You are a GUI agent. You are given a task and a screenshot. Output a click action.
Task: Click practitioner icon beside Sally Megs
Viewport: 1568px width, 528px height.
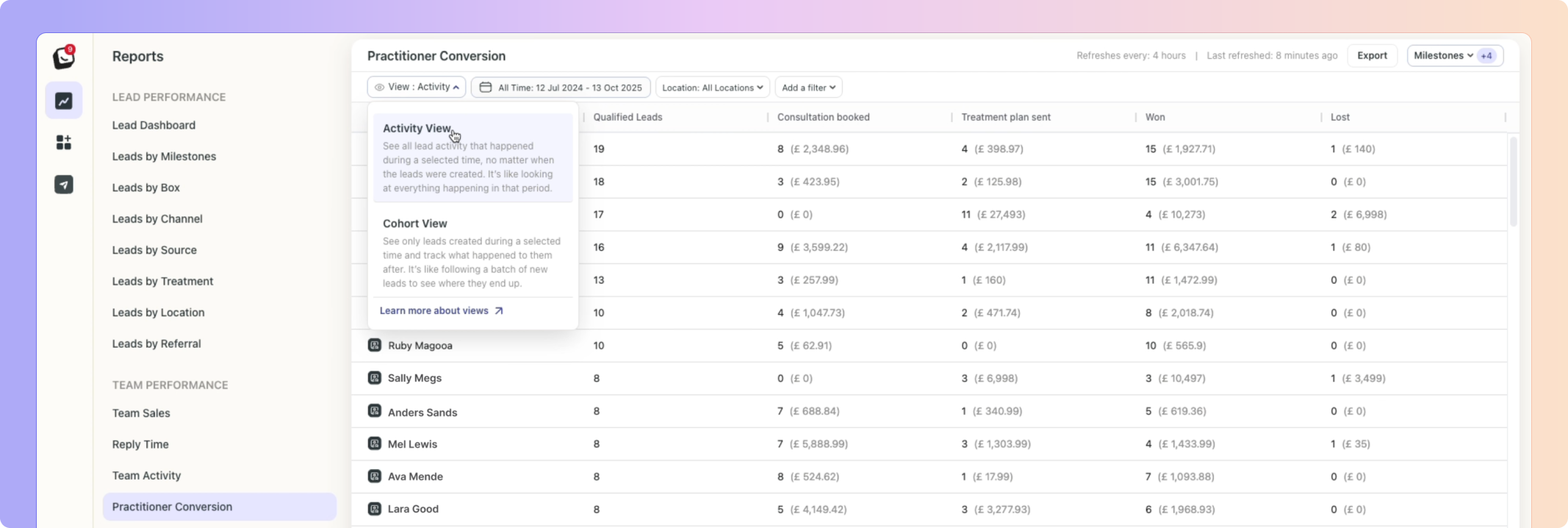tap(375, 378)
